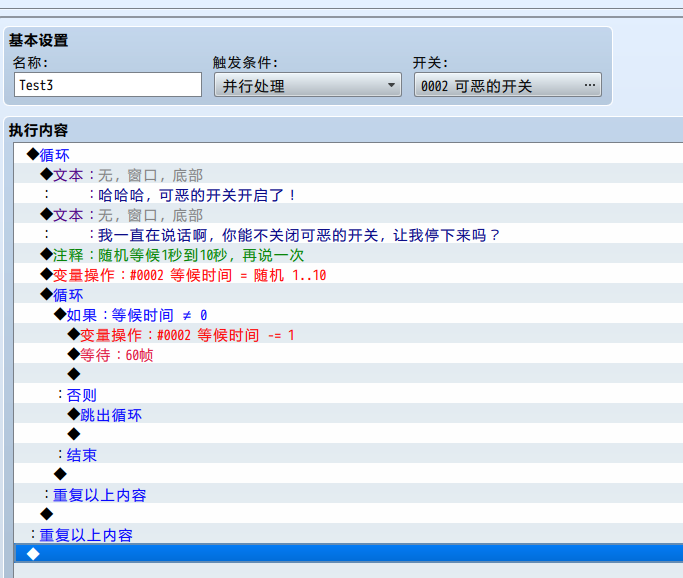The image size is (683, 578).
Task: Select the top-level 循环 command row
Action: coord(348,154)
